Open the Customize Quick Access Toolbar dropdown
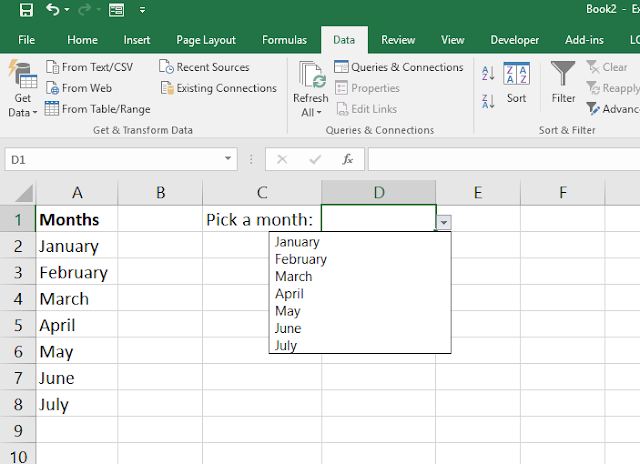The width and height of the screenshot is (640, 464). [142, 11]
